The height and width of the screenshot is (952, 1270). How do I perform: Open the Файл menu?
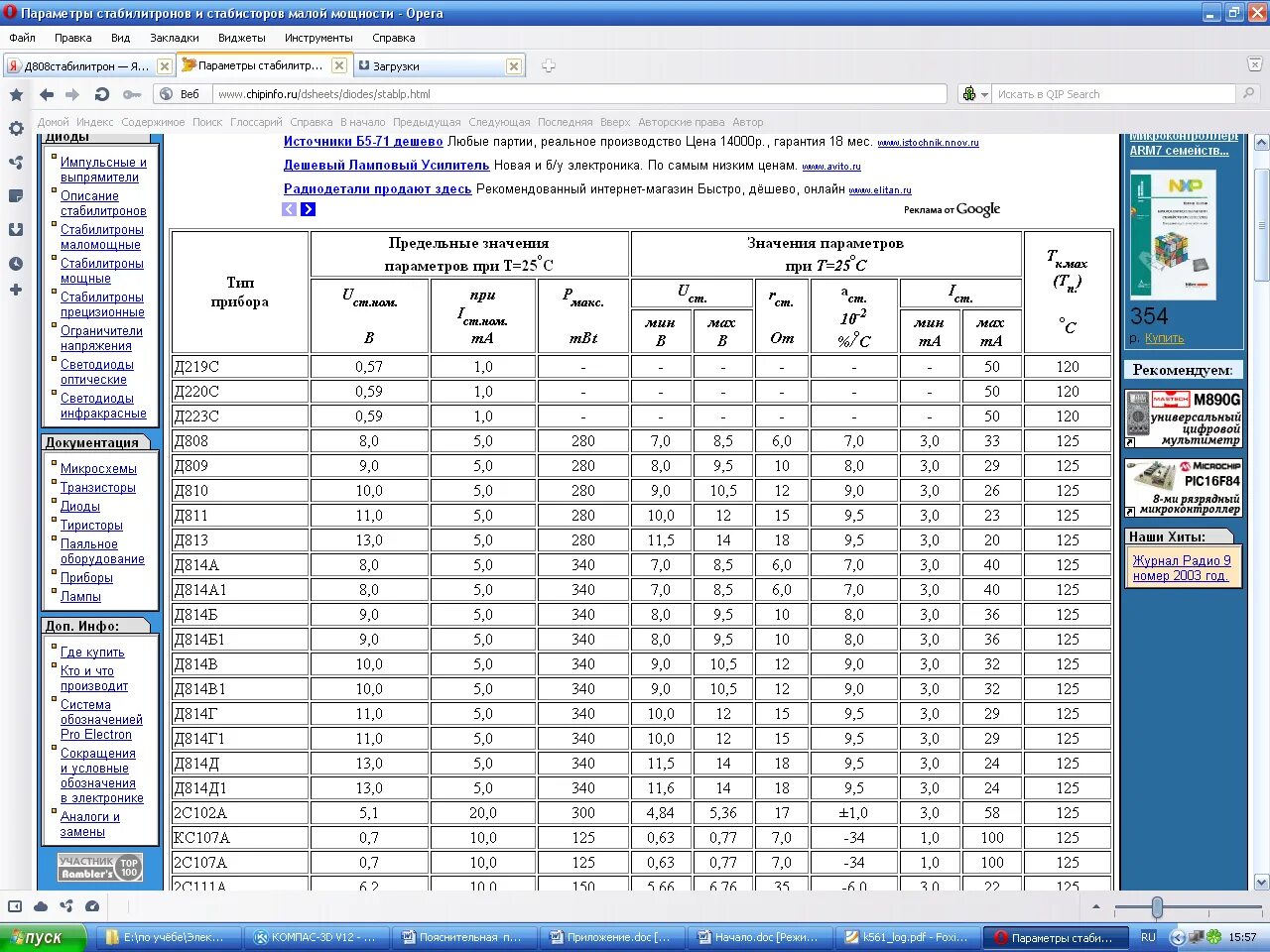coord(22,38)
